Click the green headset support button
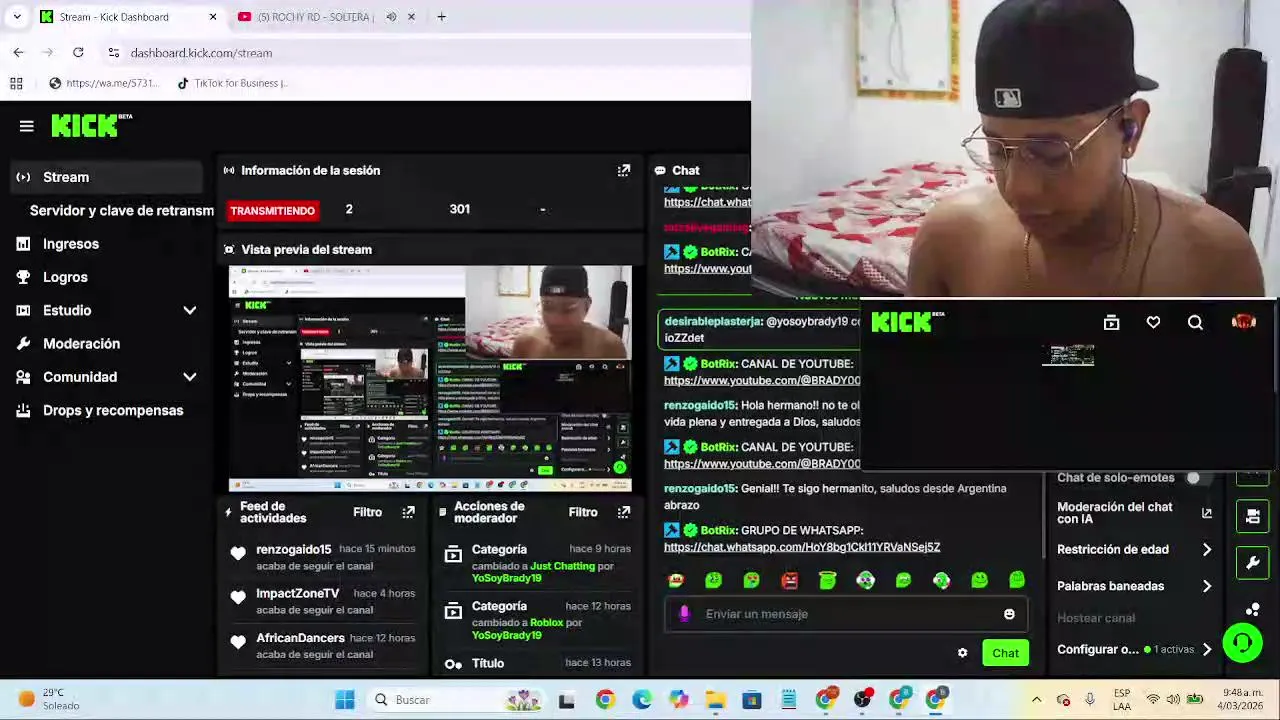1280x720 pixels. pos(1243,642)
